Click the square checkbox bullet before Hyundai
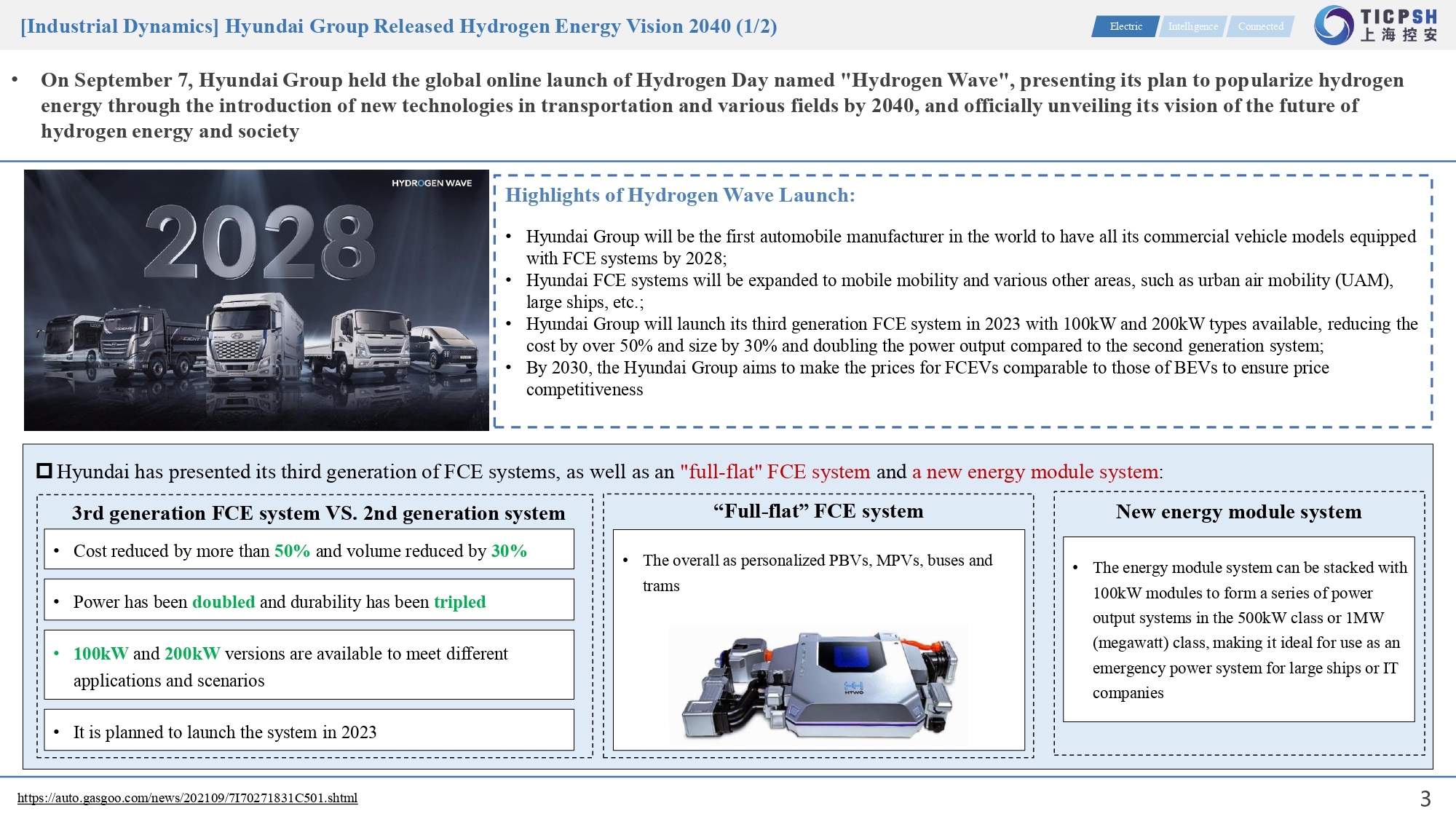This screenshot has height=819, width=1456. pos(44,471)
